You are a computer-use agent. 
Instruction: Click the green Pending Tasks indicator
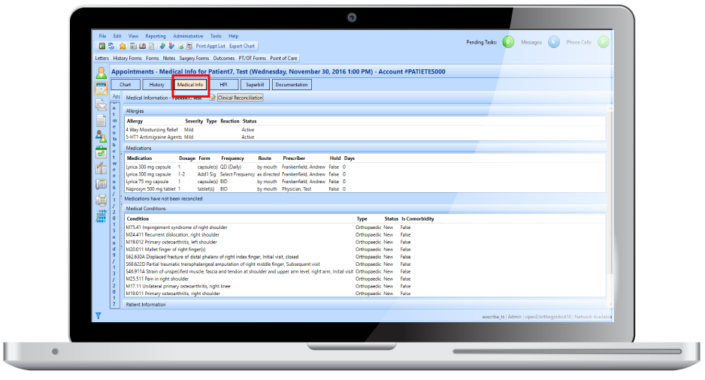coord(508,42)
